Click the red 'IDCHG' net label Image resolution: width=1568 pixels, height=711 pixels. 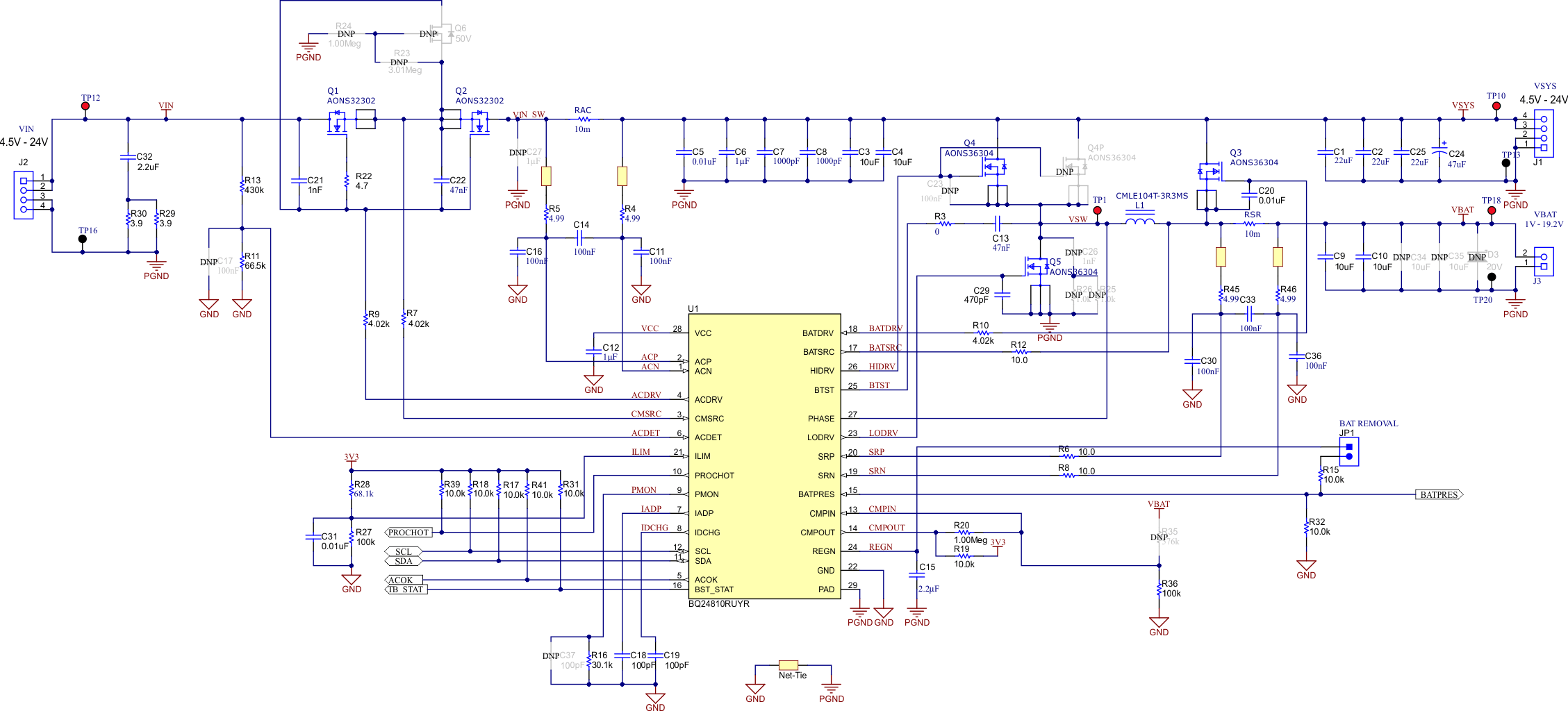(x=654, y=528)
